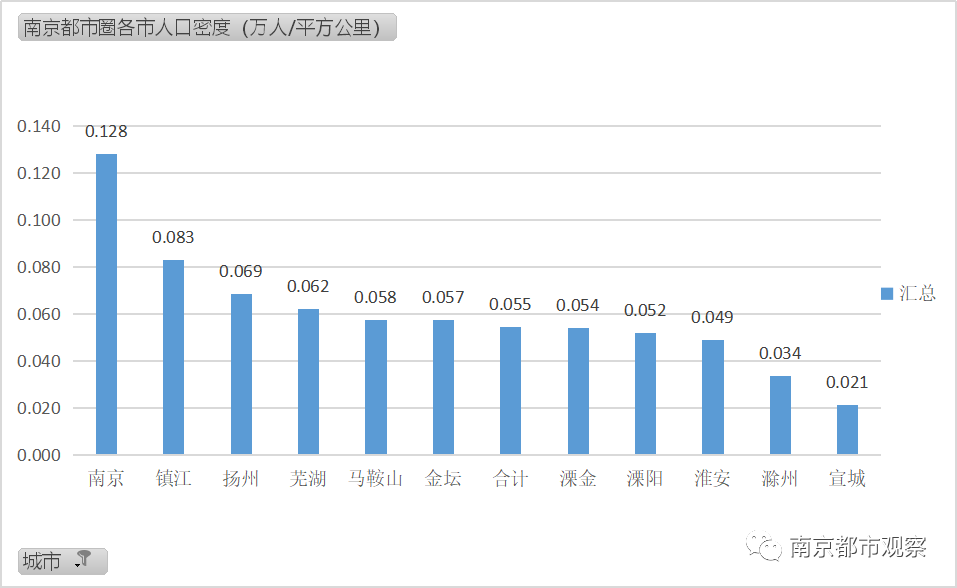The height and width of the screenshot is (588, 957).
Task: Select the data label 0.049
Action: (712, 318)
